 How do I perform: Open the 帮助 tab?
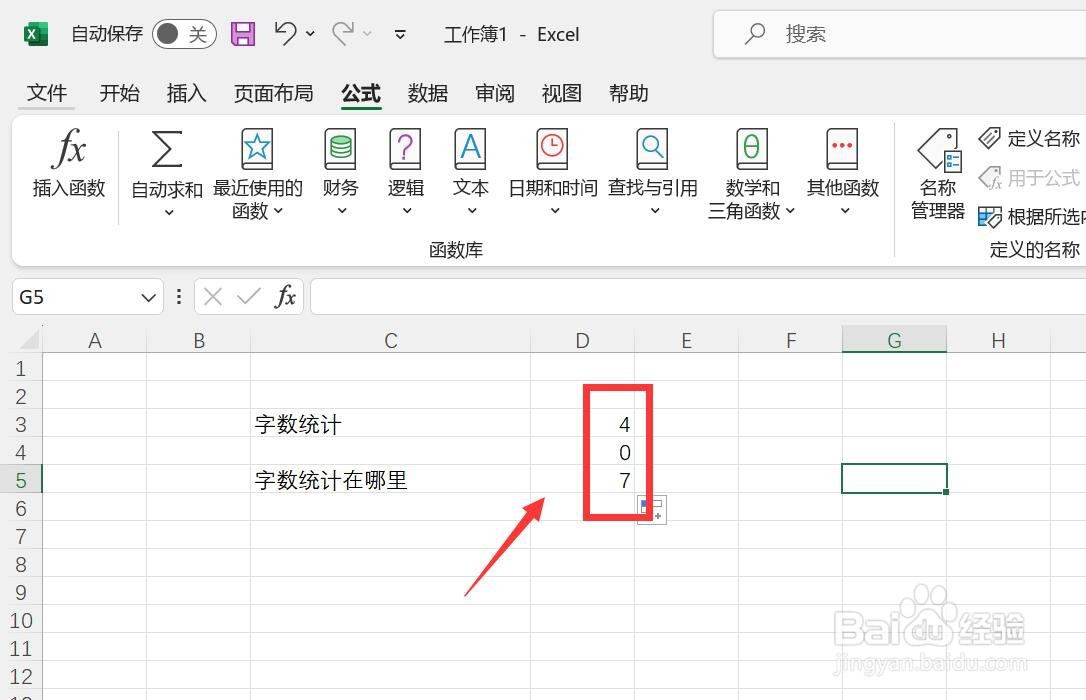coord(628,93)
